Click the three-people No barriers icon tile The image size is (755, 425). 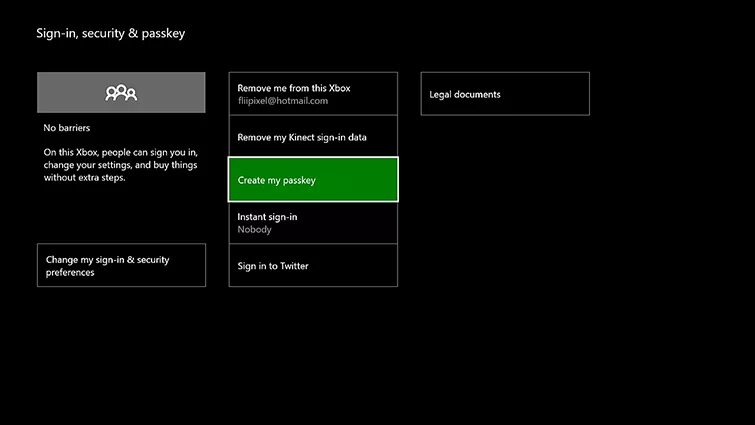121,92
